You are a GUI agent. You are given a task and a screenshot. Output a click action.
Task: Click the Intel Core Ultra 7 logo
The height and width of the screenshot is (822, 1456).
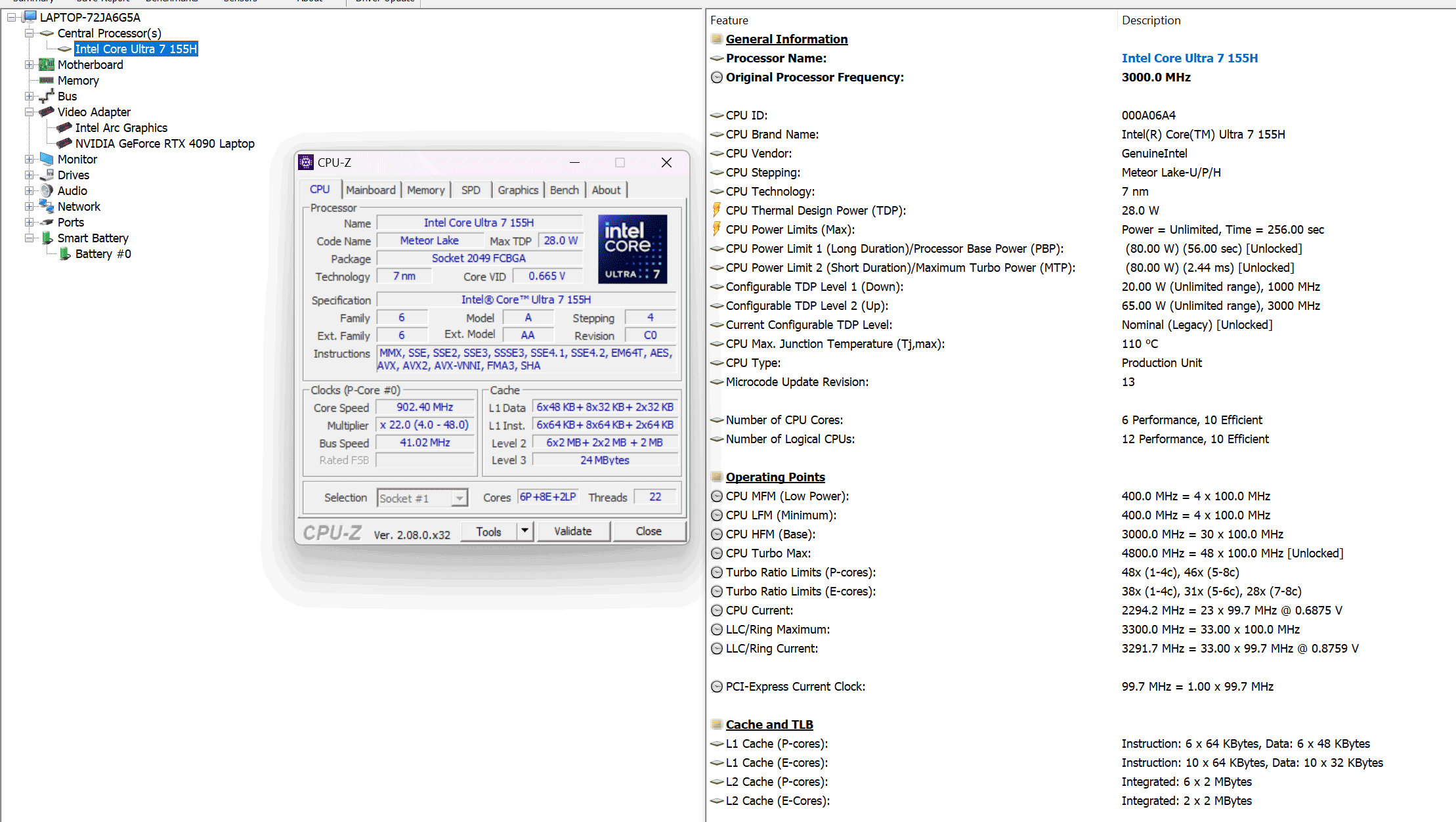633,249
